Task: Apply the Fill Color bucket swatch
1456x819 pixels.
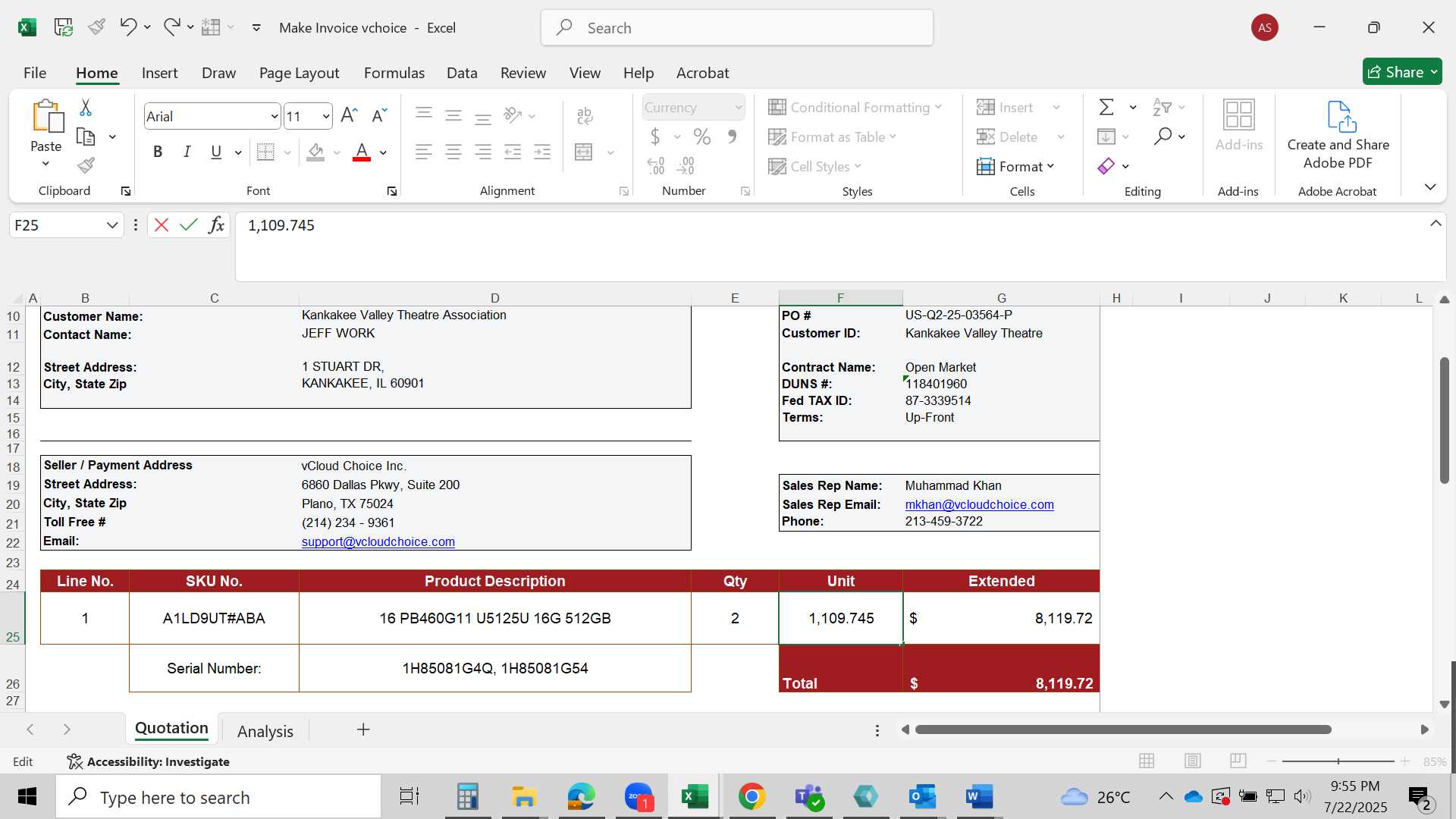Action: (x=316, y=152)
